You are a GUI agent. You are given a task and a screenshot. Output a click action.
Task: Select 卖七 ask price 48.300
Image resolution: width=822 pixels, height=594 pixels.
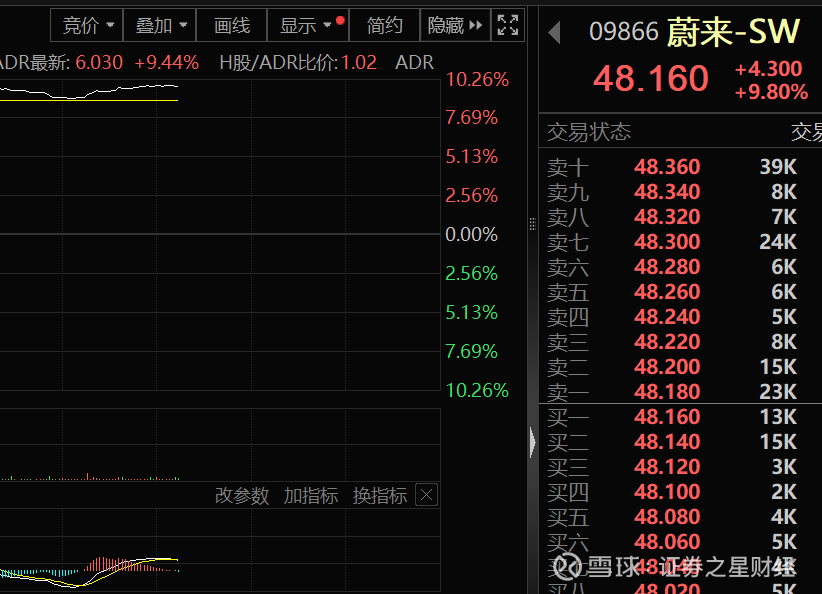(x=667, y=242)
